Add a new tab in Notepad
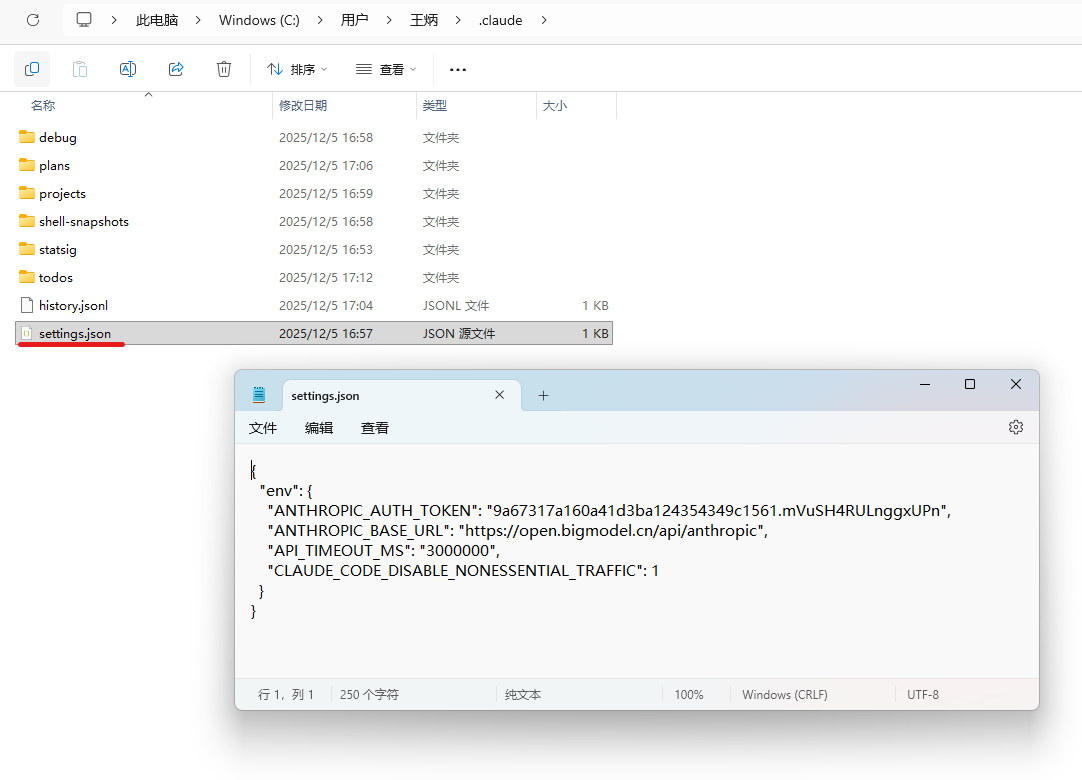The image size is (1082, 780). pos(543,396)
